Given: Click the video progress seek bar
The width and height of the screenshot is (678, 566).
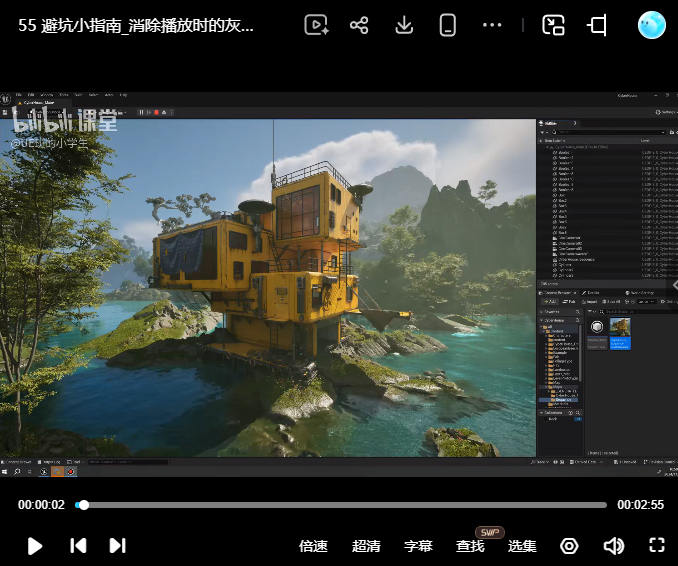Looking at the screenshot, I should [341, 505].
